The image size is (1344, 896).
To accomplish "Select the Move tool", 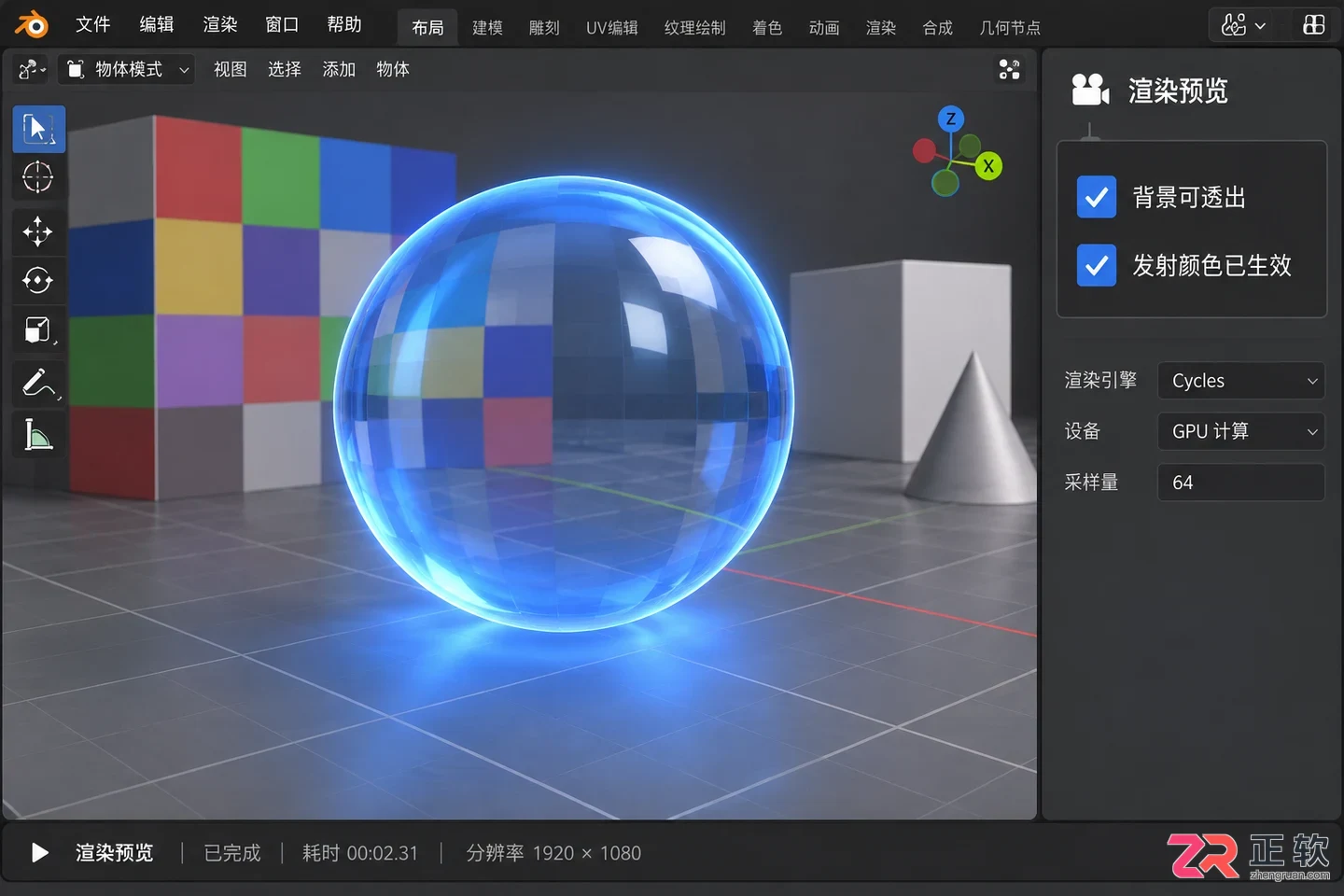I will (38, 231).
